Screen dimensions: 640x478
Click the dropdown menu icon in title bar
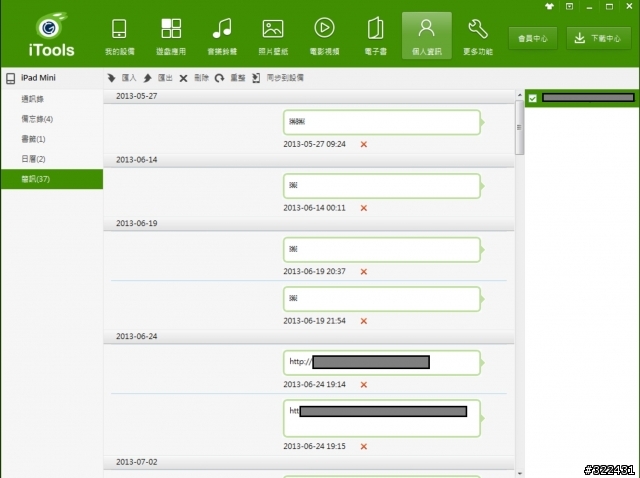569,6
